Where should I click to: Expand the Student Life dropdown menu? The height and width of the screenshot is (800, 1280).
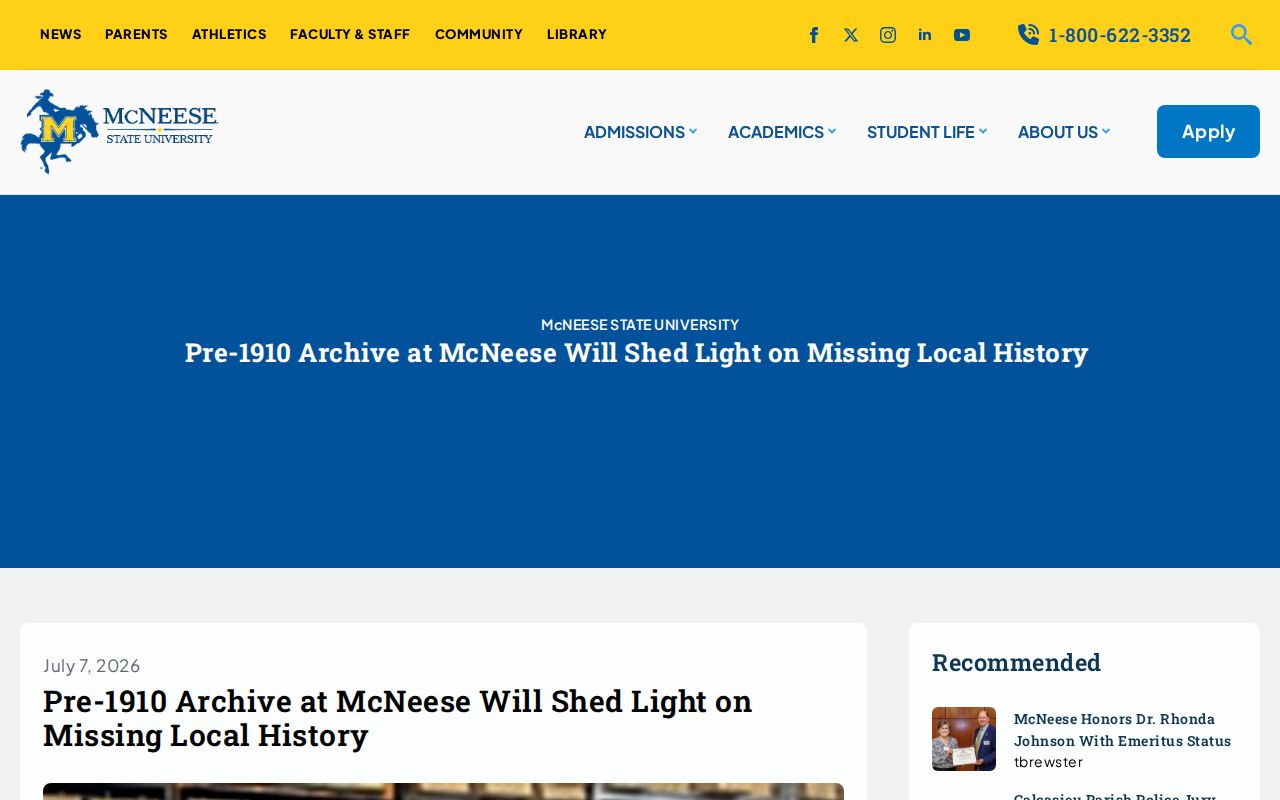927,132
